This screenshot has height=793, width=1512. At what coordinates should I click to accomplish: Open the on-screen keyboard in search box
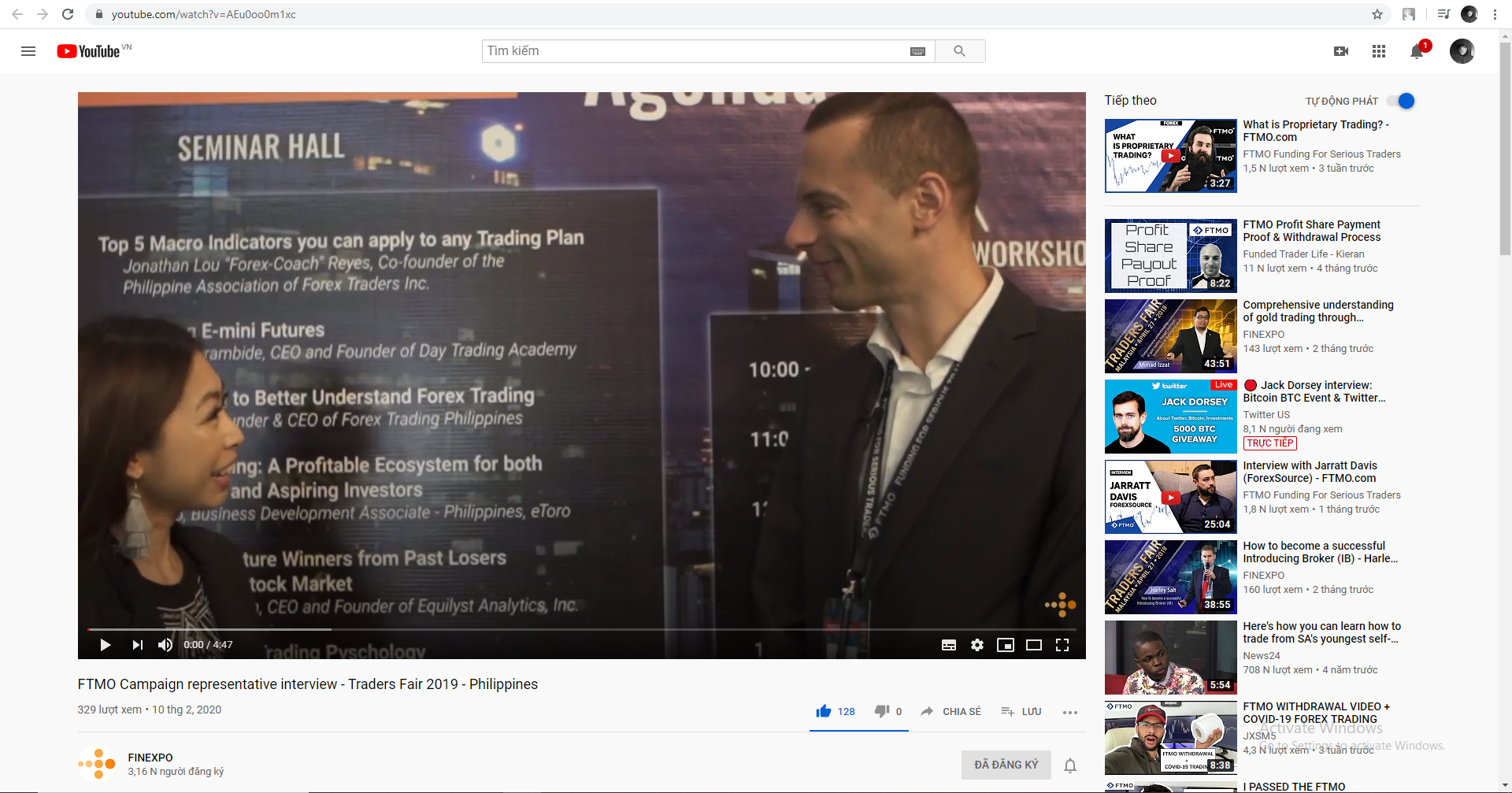click(917, 51)
